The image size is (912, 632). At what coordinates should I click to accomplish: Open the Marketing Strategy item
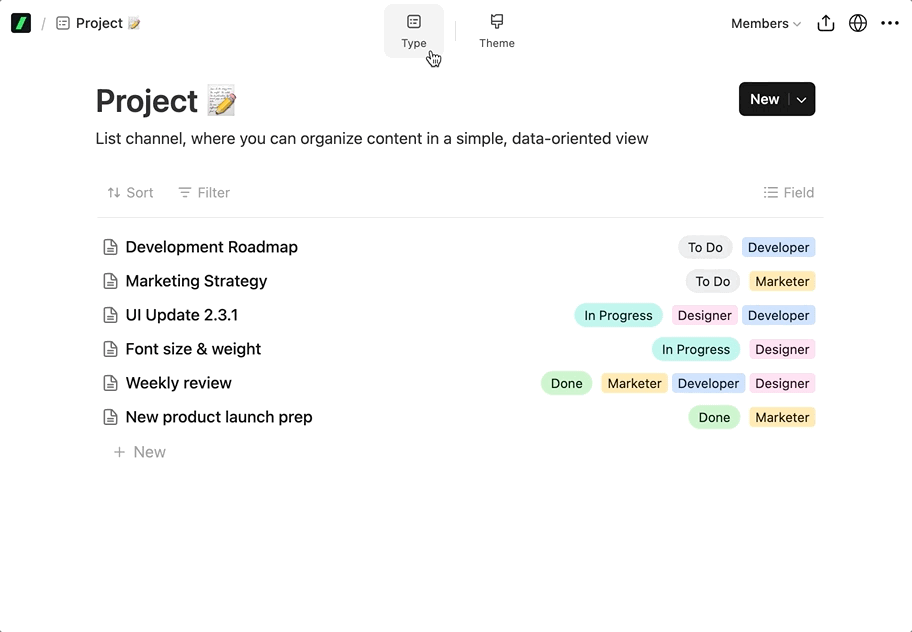pyautogui.click(x=196, y=281)
